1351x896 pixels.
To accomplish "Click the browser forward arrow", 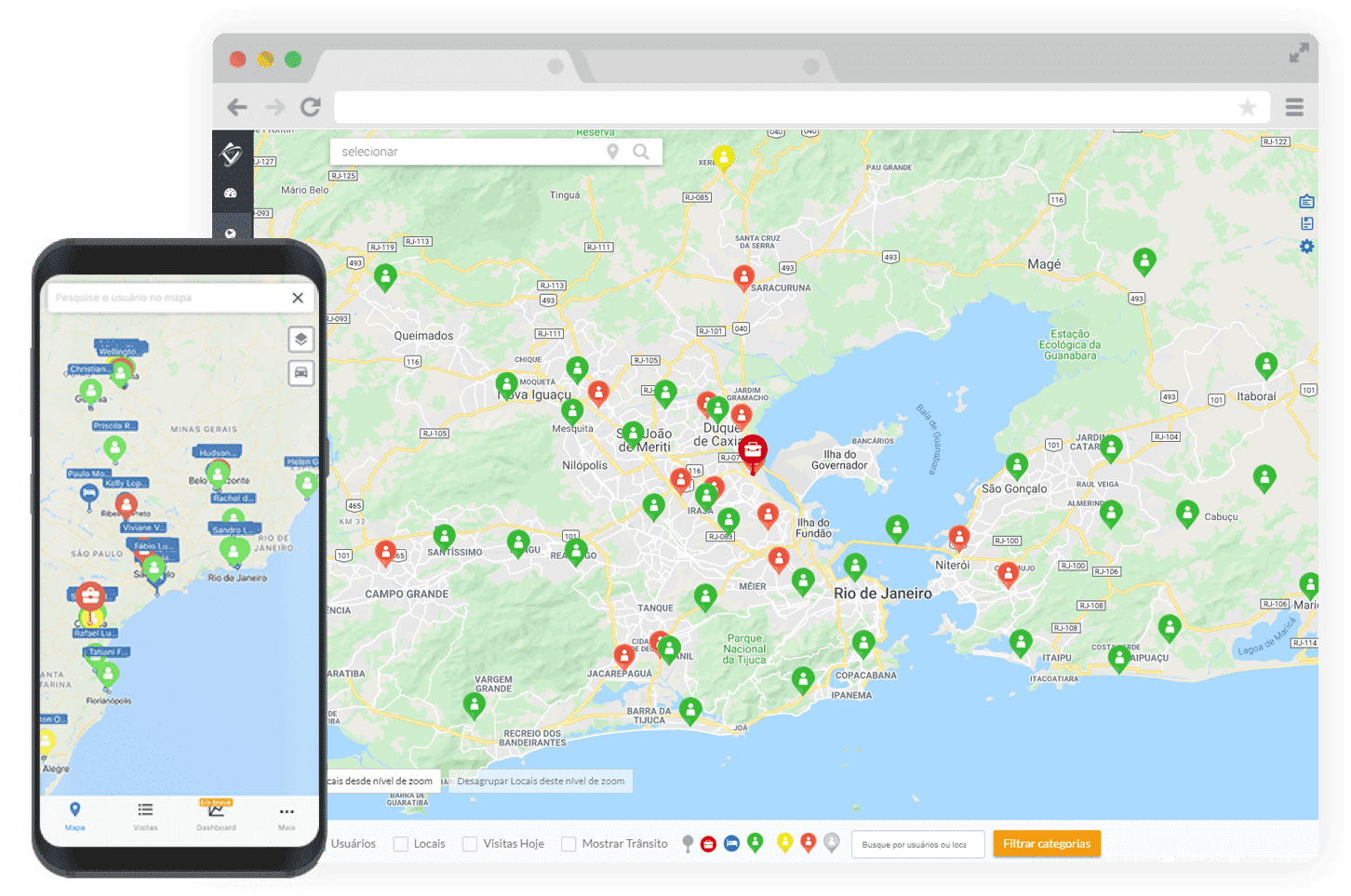I will [274, 107].
